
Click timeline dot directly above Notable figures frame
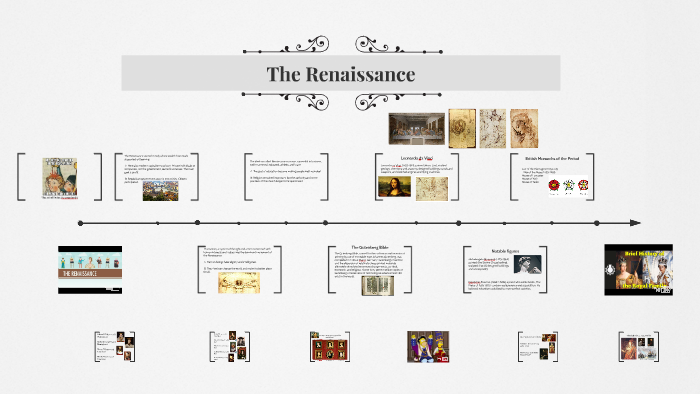(504, 223)
